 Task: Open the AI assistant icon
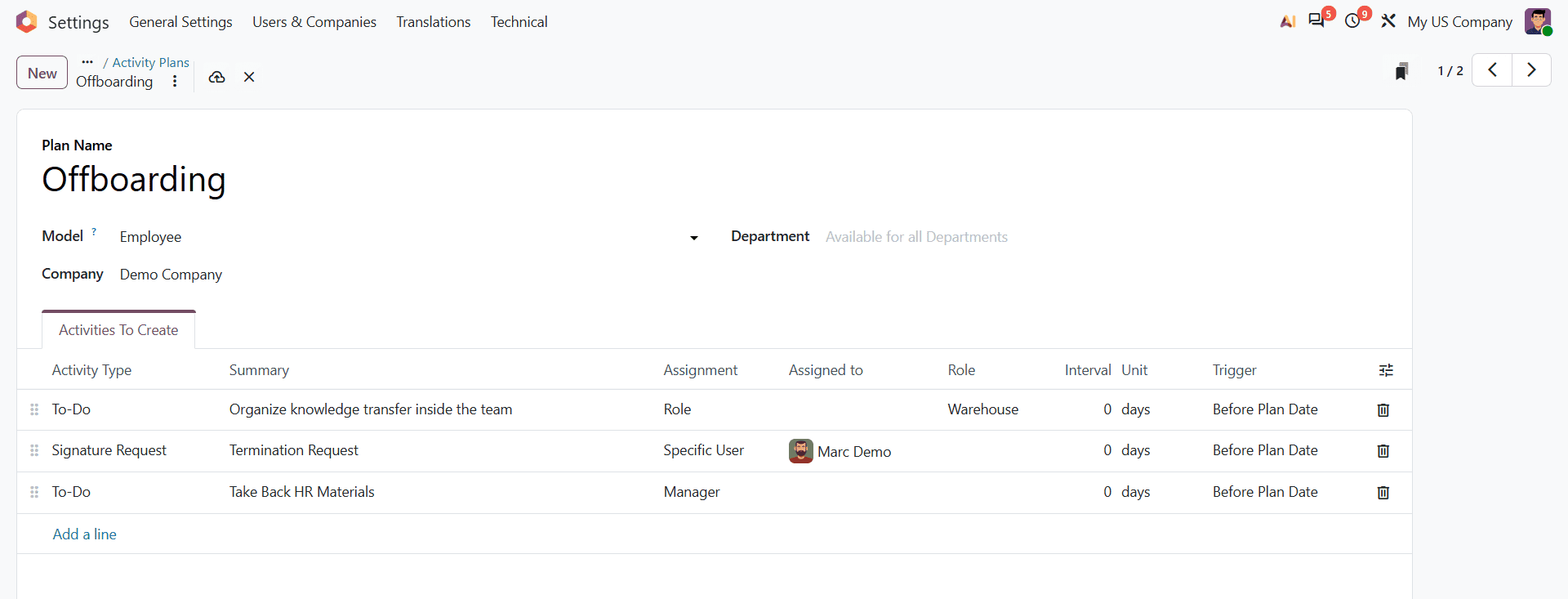(1288, 22)
